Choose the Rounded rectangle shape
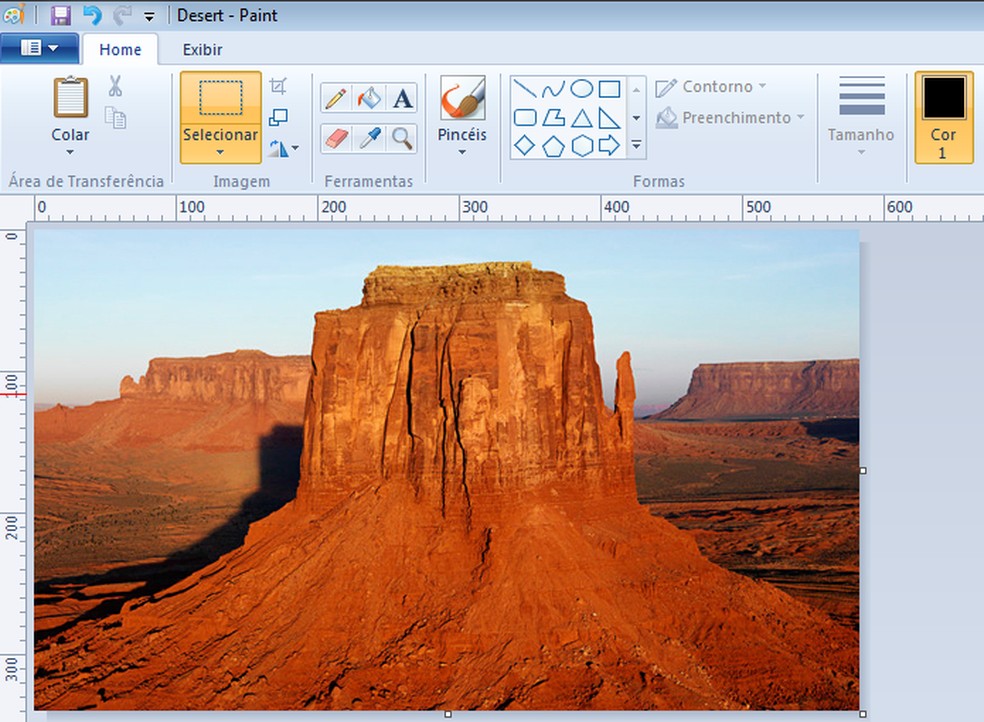 click(x=525, y=117)
